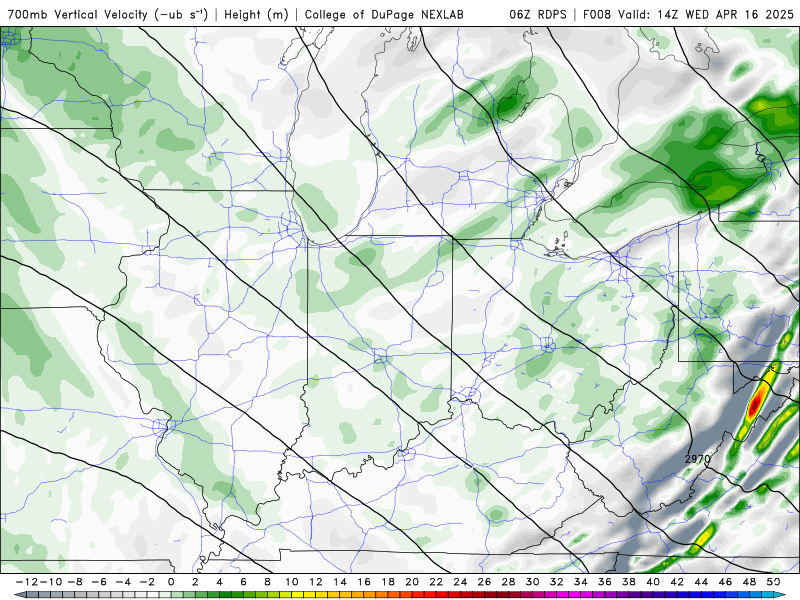
Task: Click the '0' color scale label
Action: pyautogui.click(x=171, y=582)
